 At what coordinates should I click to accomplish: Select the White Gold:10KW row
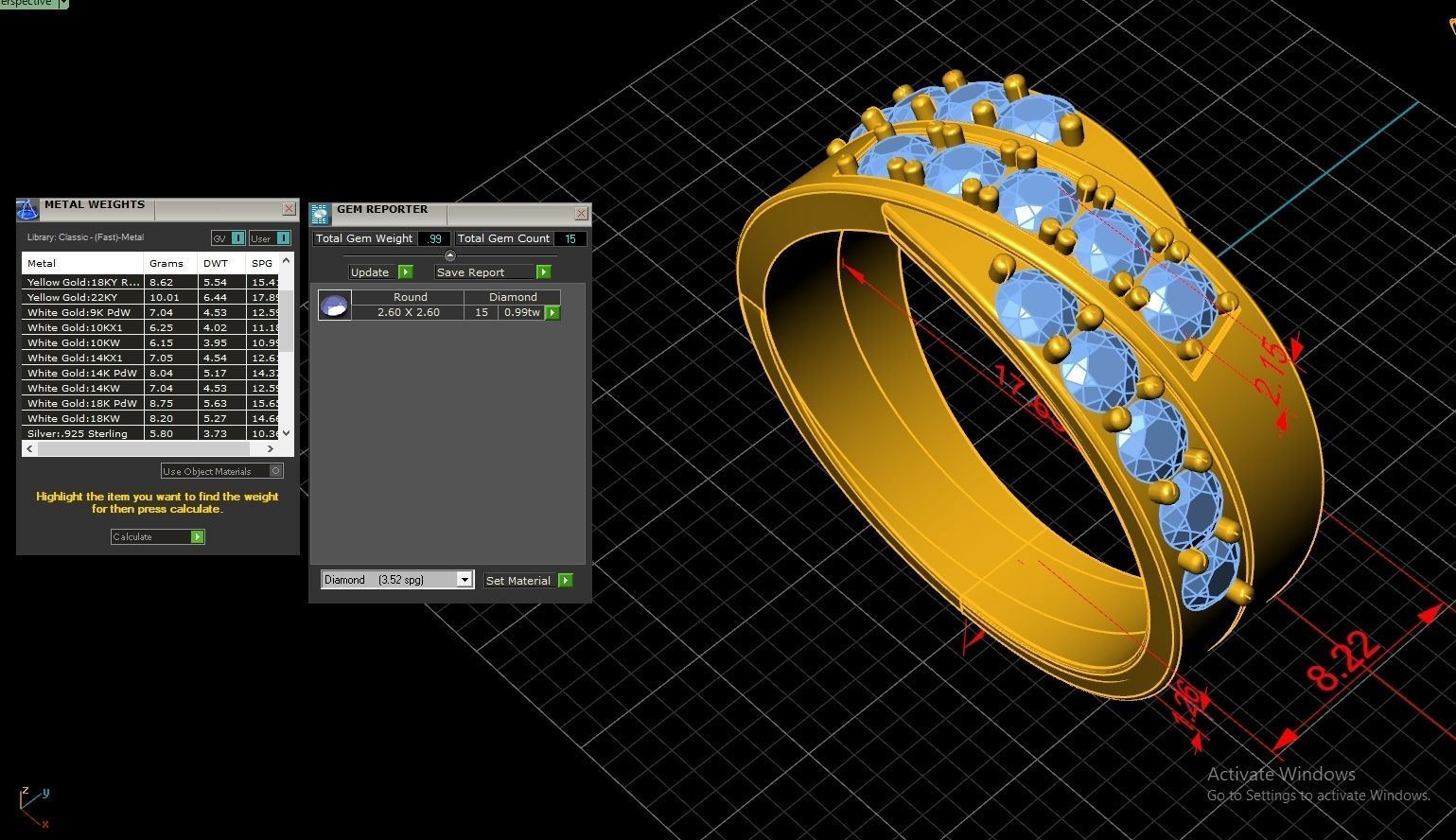coord(151,342)
